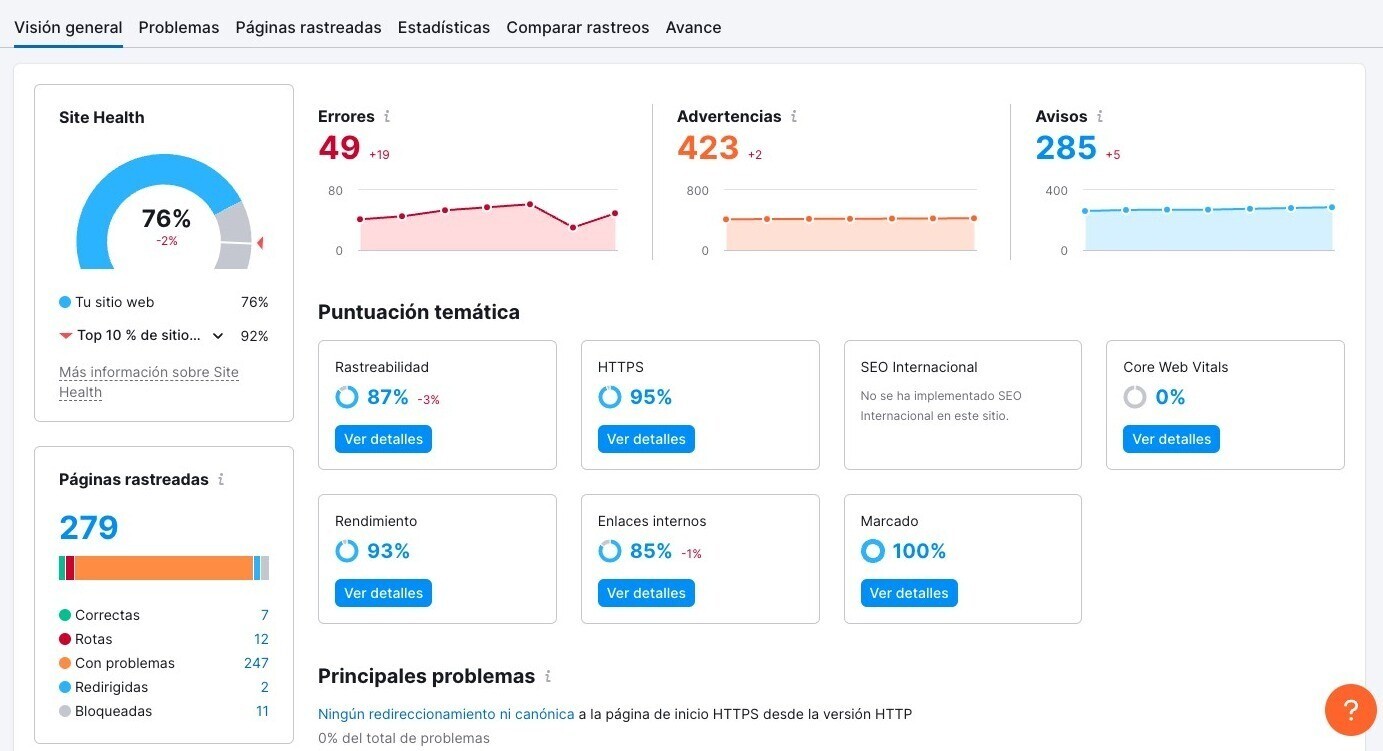Click the Con problemas count 247
Image resolution: width=1383 pixels, height=751 pixels.
(x=256, y=663)
